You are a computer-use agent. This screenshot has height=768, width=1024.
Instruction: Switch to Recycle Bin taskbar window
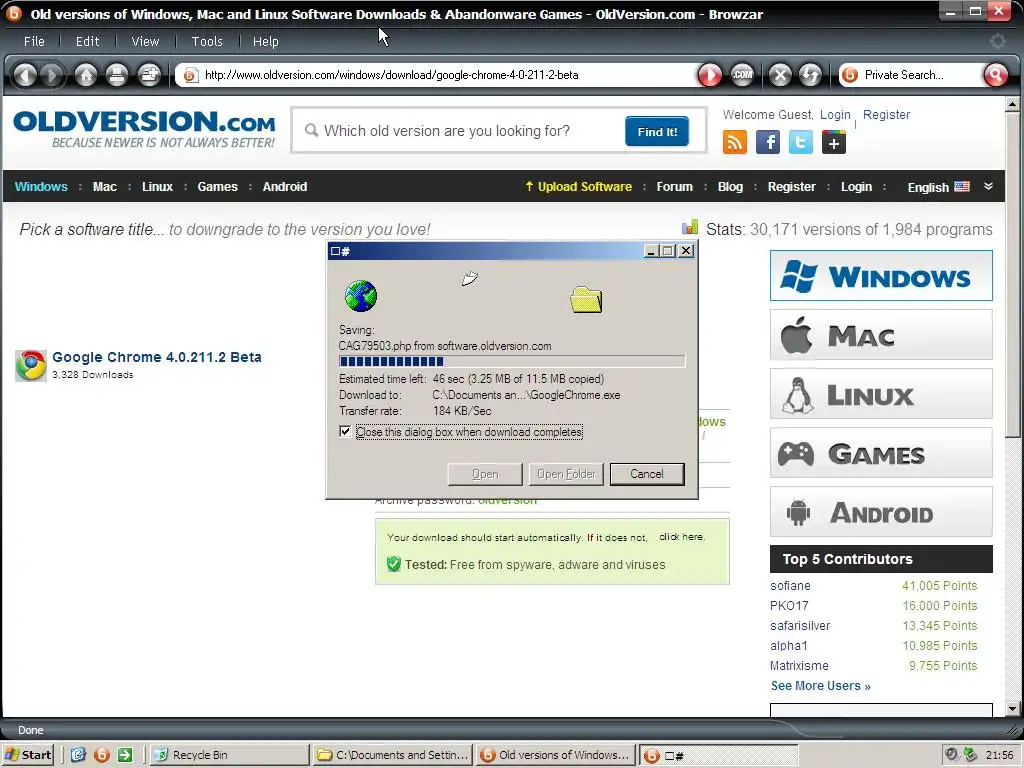click(229, 755)
